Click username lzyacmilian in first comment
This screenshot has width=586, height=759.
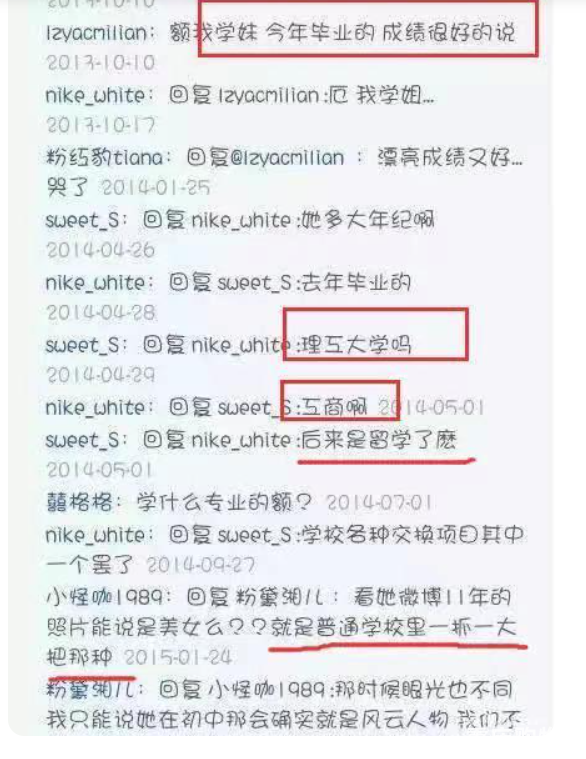[96, 32]
